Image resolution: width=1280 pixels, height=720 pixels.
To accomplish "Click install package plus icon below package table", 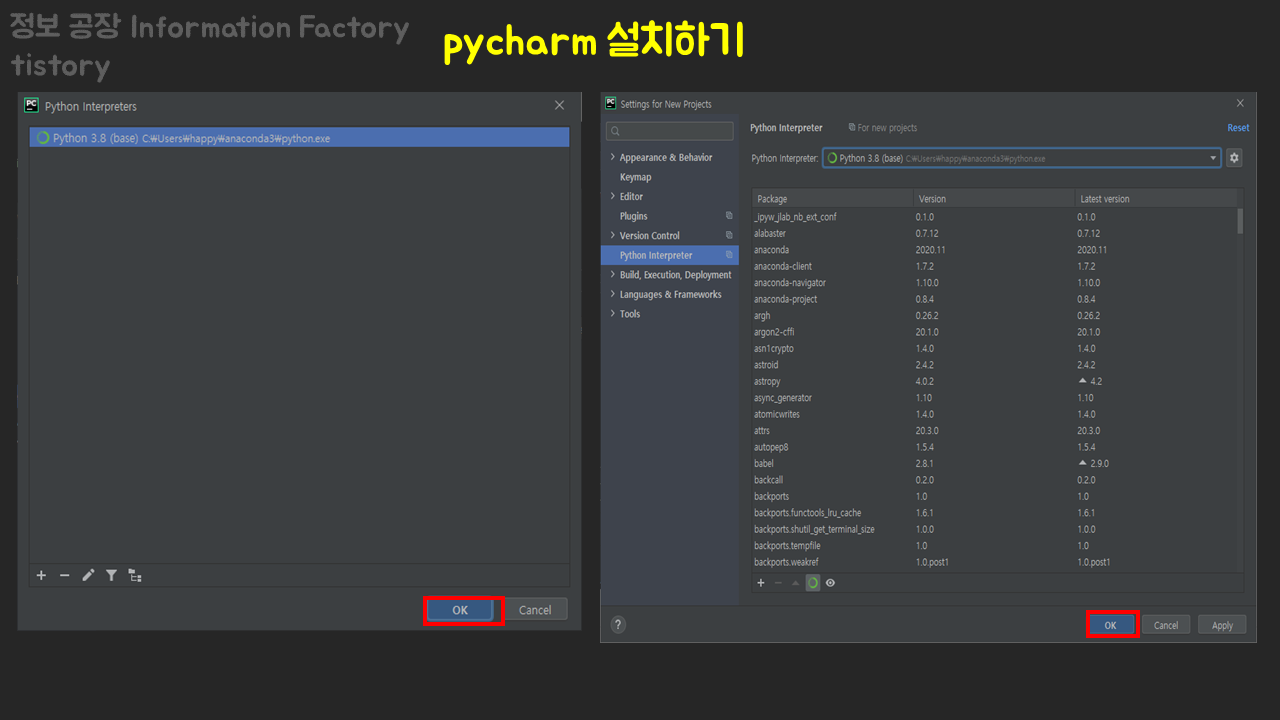I will point(761,582).
